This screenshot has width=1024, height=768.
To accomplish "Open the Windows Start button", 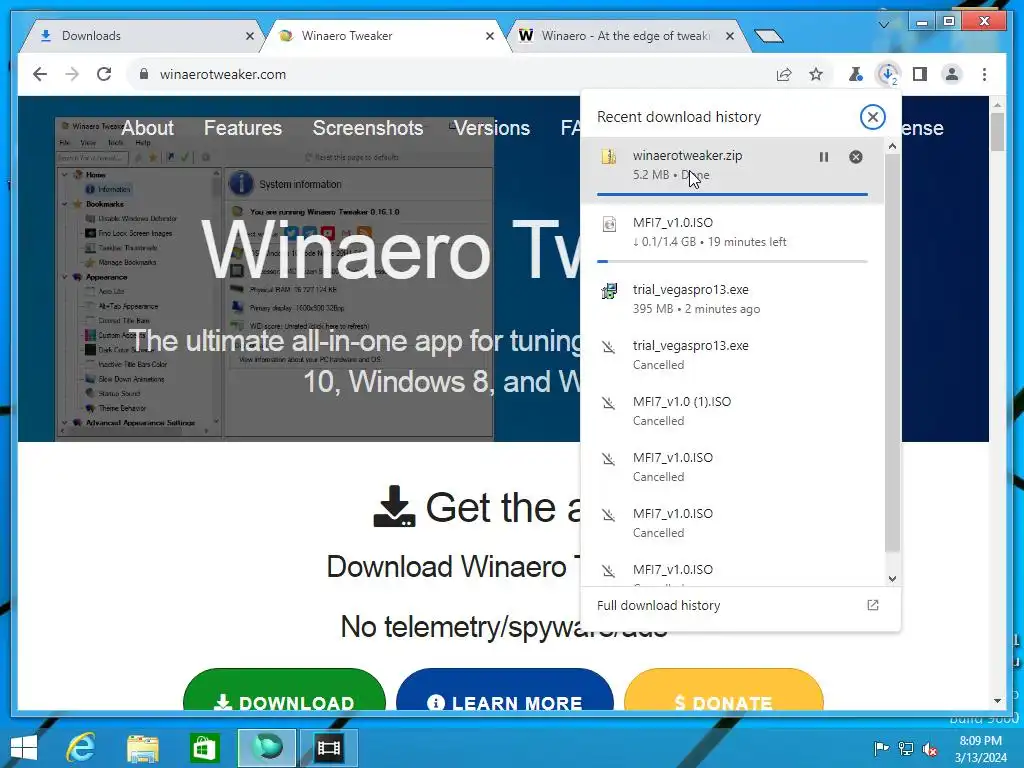I will (x=24, y=748).
